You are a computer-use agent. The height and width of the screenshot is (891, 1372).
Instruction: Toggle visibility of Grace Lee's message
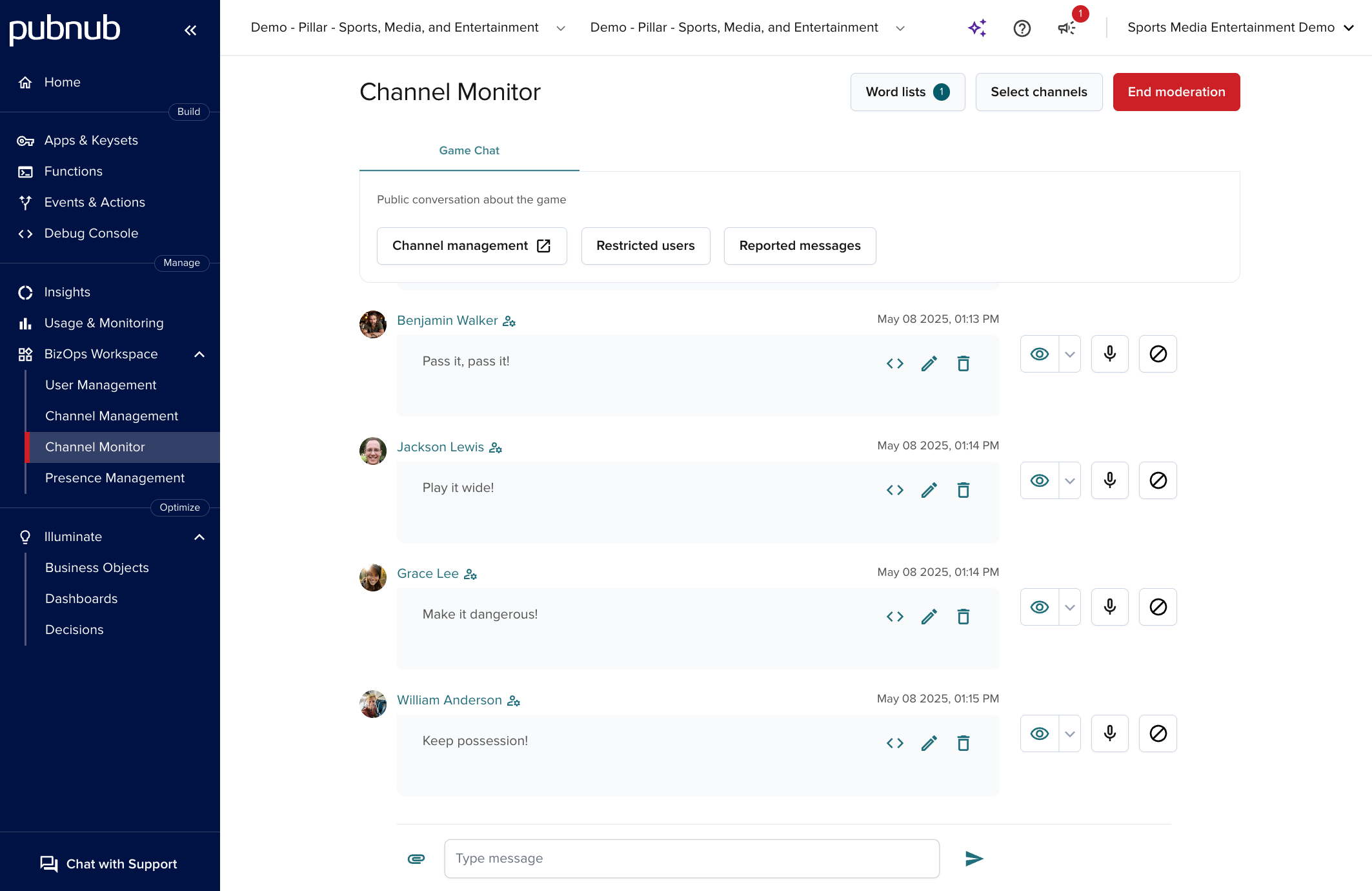(x=1039, y=607)
